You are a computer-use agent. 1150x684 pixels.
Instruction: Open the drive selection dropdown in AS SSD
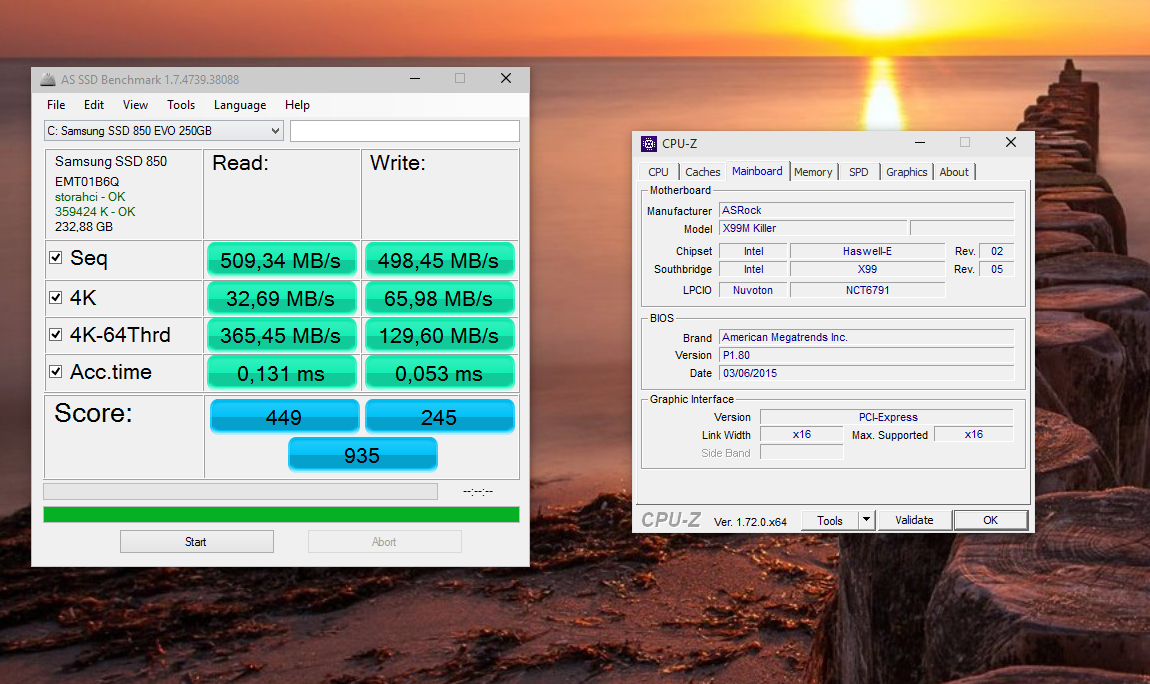164,130
